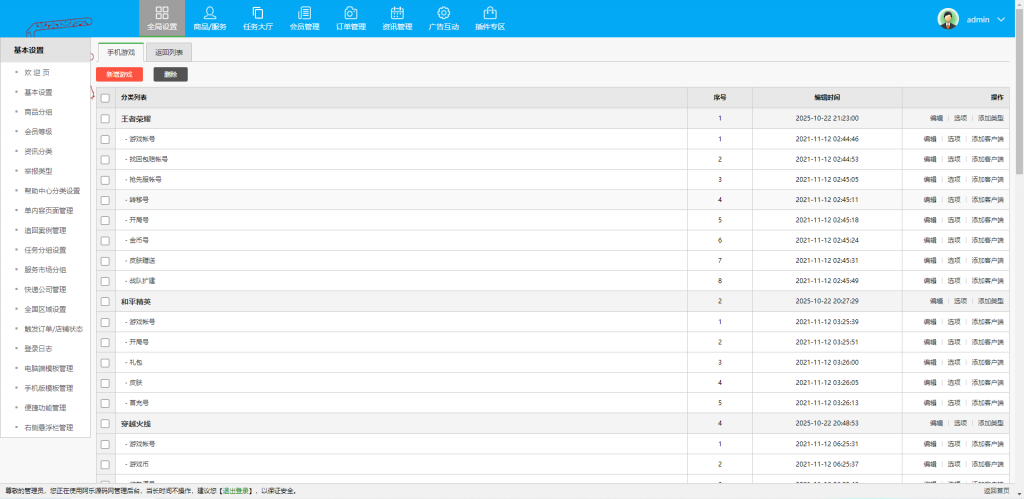
Task: Click 添加类型 in the 和平精英 row
Action: coord(991,301)
